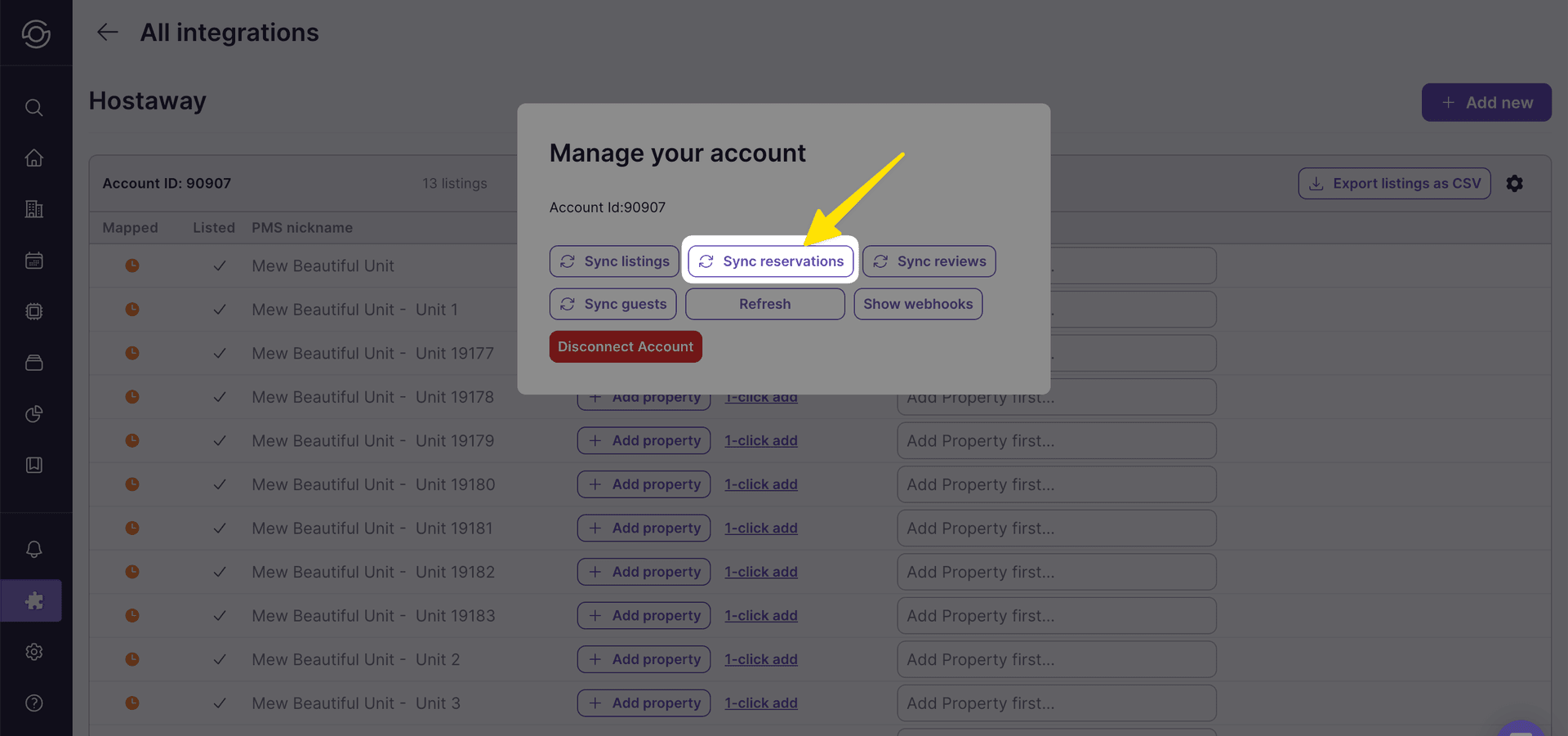
Task: Export listings as CSV
Action: click(1394, 183)
